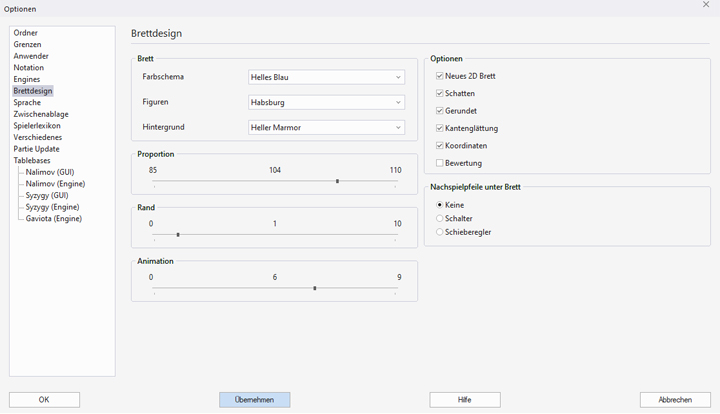The image size is (720, 414).
Task: Choose the Schieberegler radio option
Action: 440,232
